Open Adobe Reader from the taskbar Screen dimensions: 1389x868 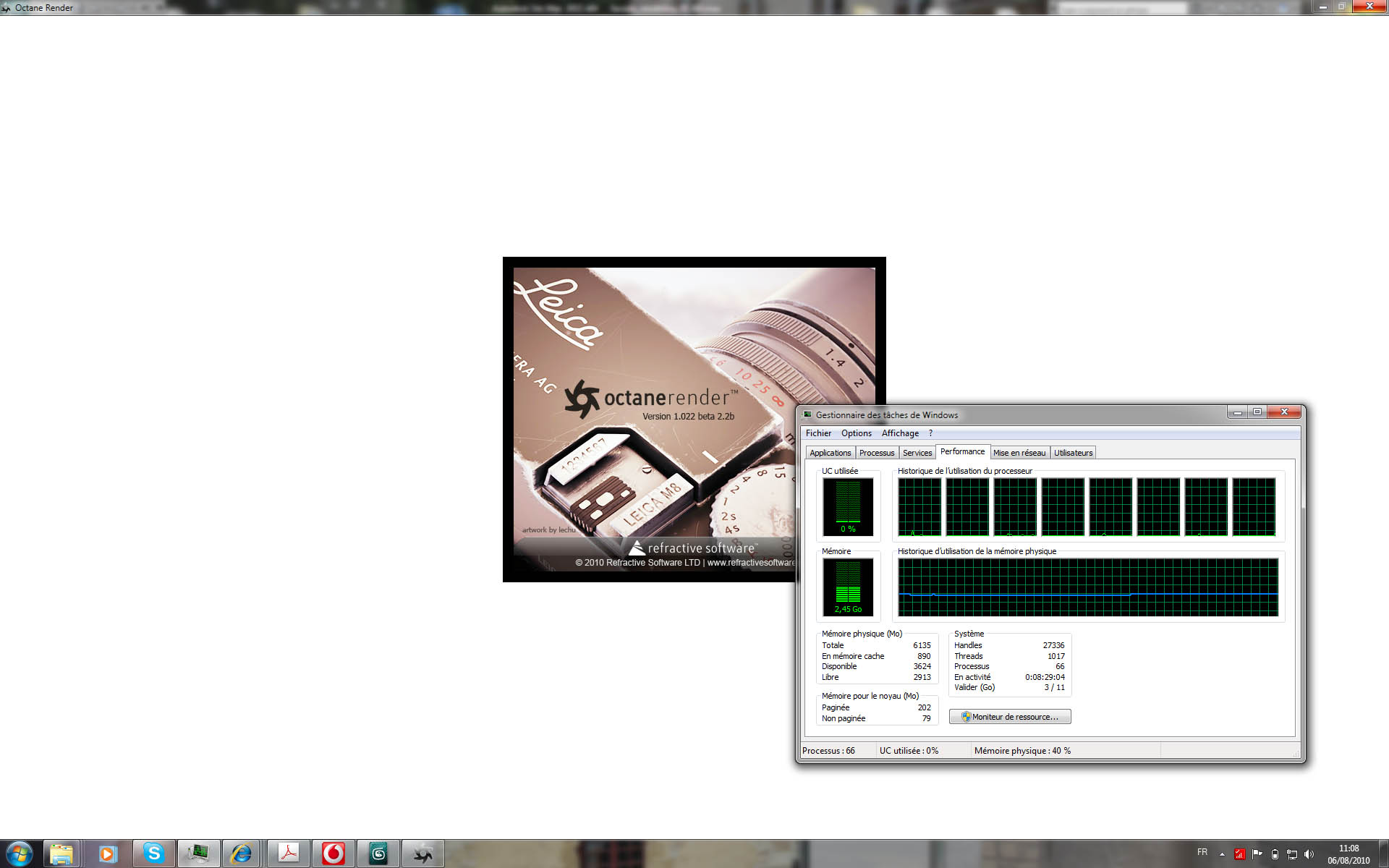point(289,854)
